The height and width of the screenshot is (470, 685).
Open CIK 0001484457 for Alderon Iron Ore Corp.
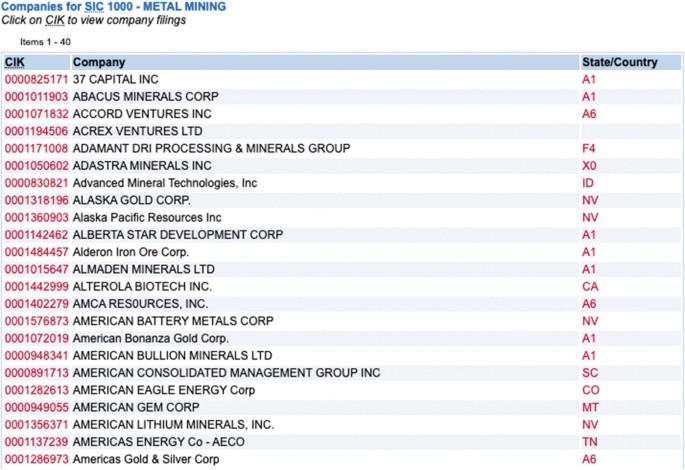36,252
